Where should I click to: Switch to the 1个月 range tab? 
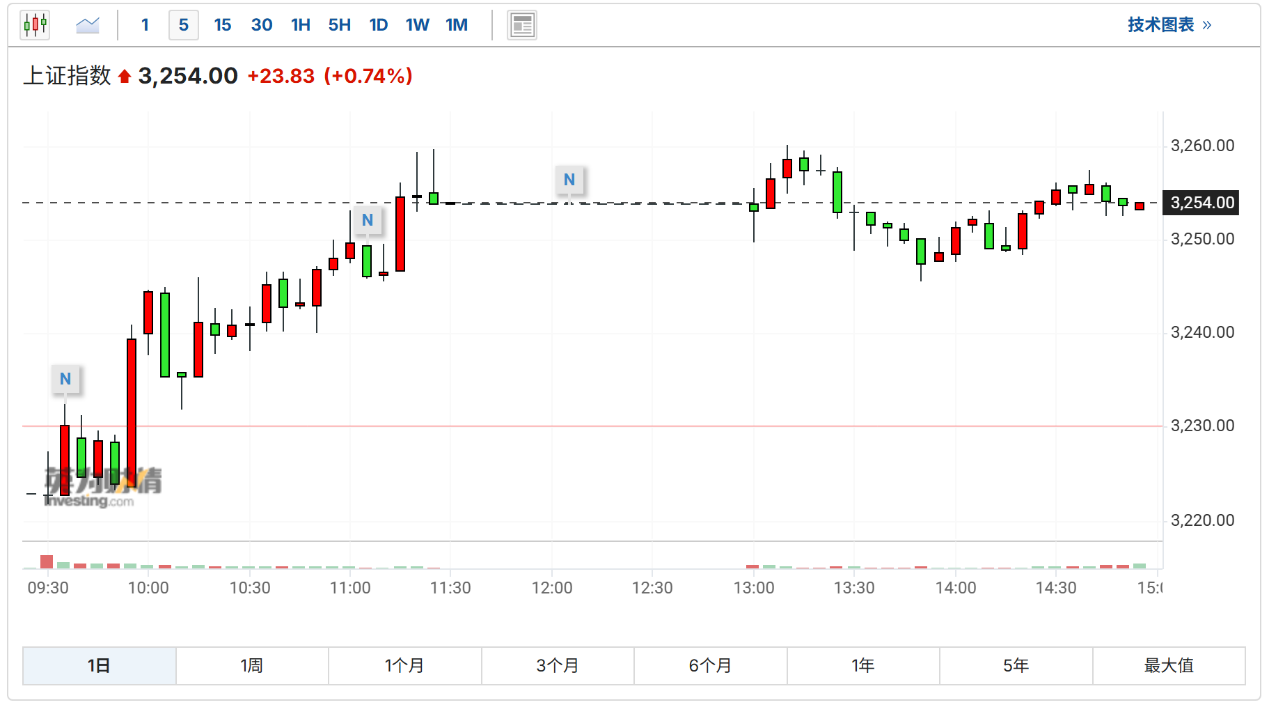point(404,666)
